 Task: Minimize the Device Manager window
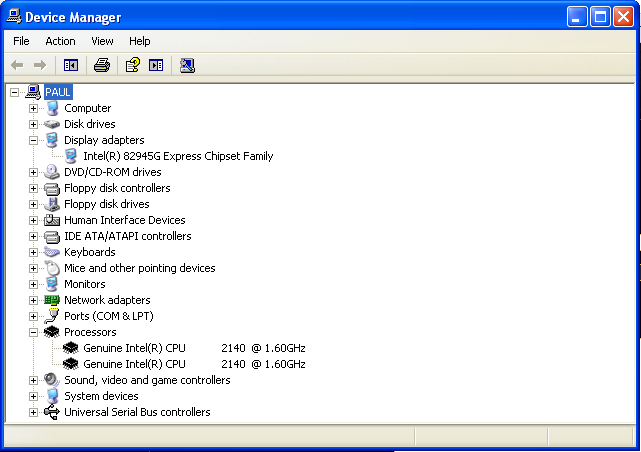tap(577, 17)
